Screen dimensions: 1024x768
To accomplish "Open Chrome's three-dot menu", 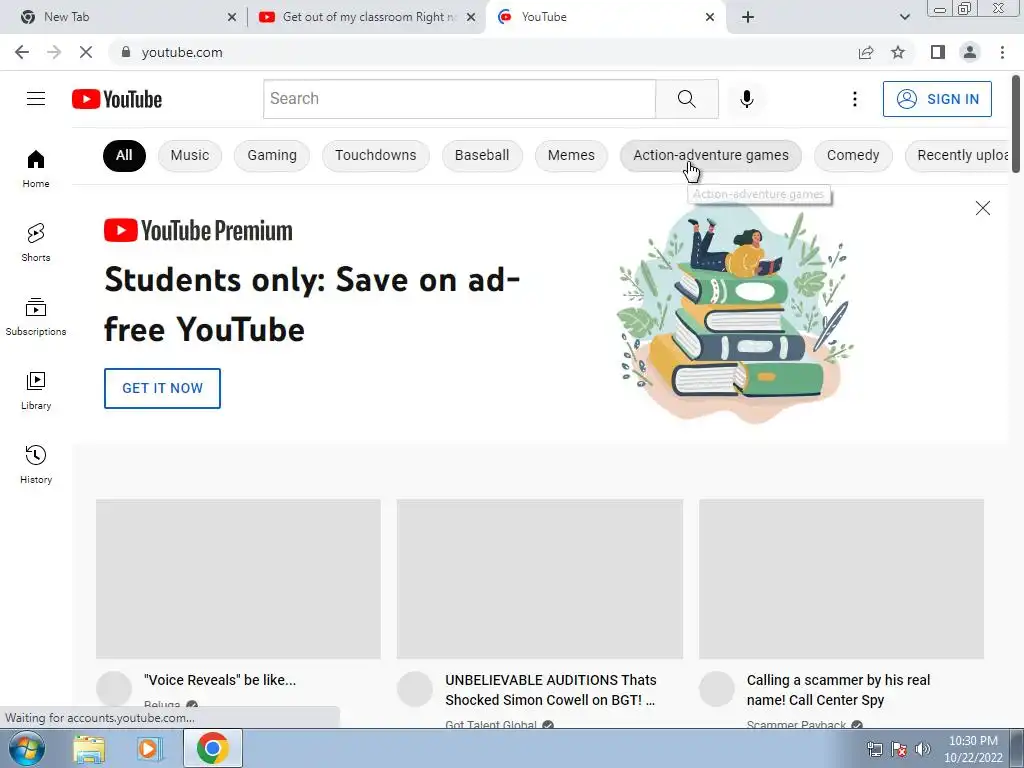I will 1002,52.
